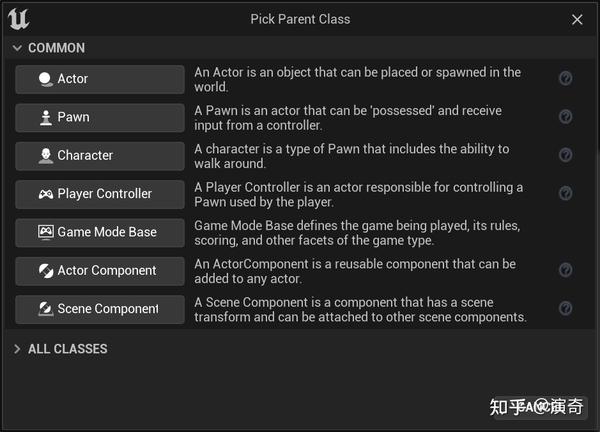
Task: Open help icon beside Character description
Action: (x=565, y=155)
